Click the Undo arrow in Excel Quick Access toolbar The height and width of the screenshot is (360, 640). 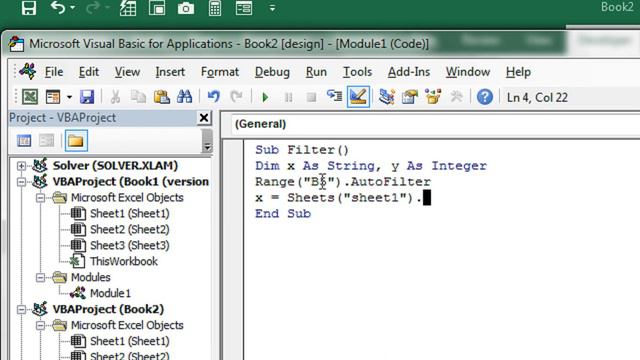[x=58, y=7]
